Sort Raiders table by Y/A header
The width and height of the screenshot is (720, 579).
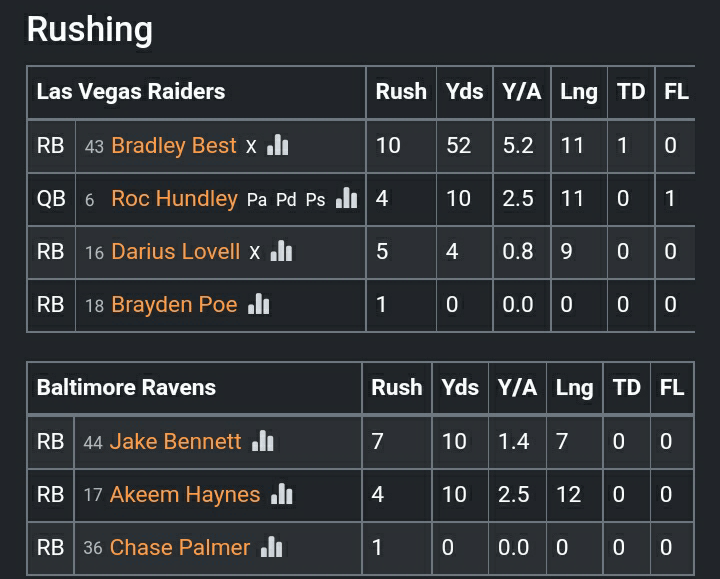click(x=522, y=92)
